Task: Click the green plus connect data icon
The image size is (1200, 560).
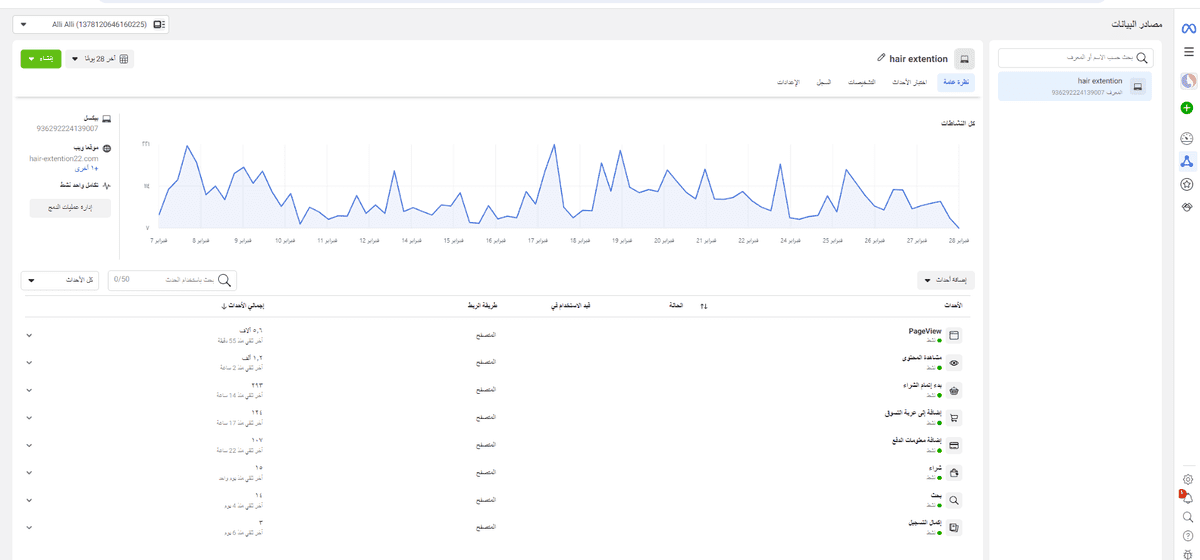Action: (1187, 108)
